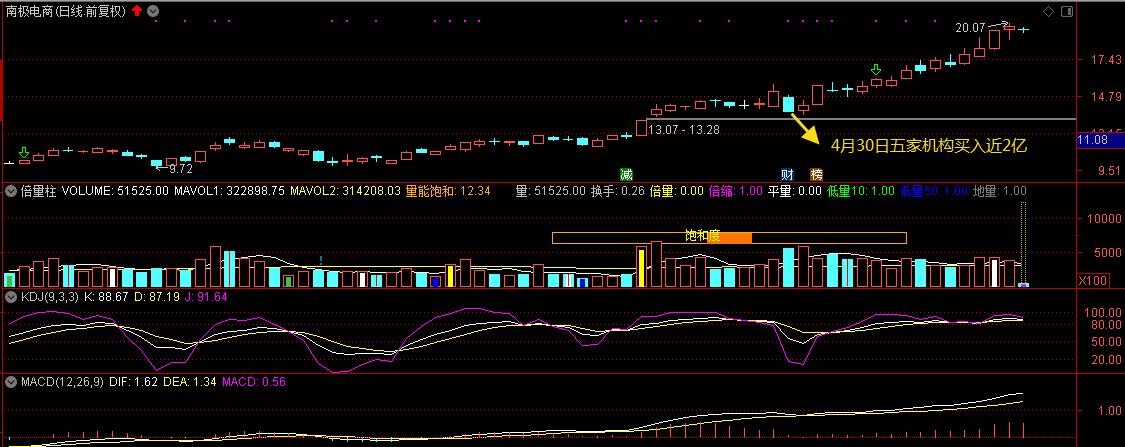Click the 倍量: 0.00 readout
The height and width of the screenshot is (447, 1125).
click(x=677, y=191)
